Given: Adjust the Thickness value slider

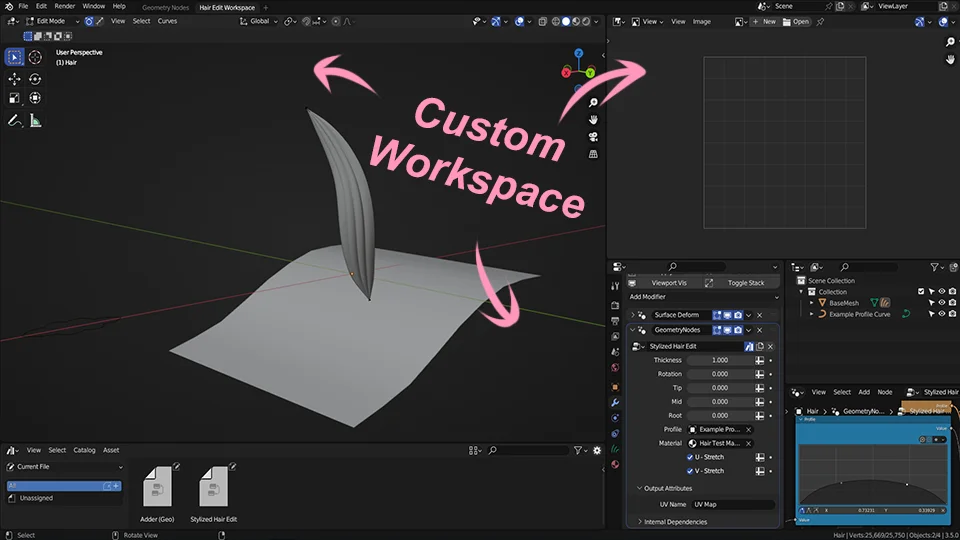Looking at the screenshot, I should tap(719, 360).
